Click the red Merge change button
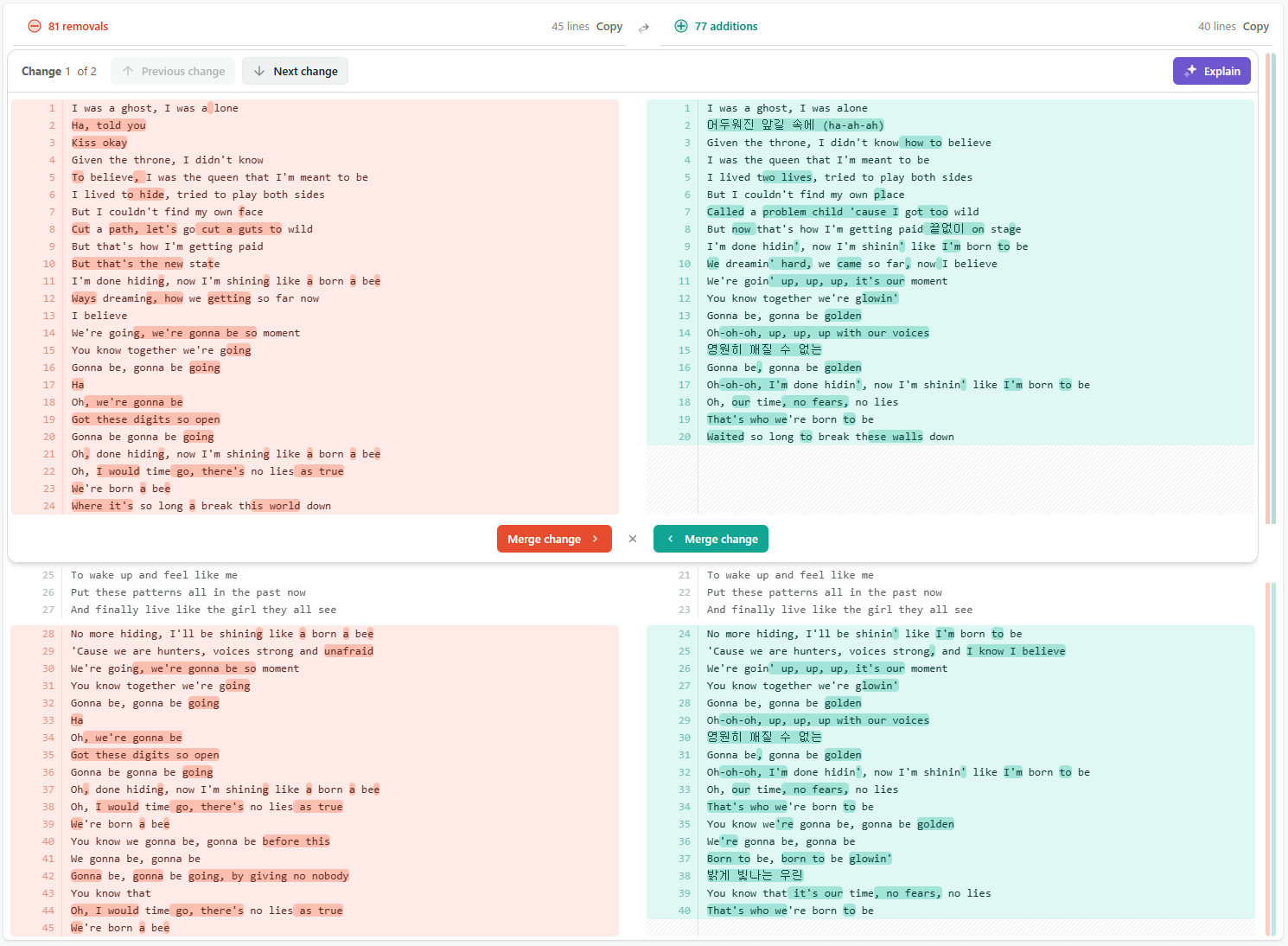 554,539
